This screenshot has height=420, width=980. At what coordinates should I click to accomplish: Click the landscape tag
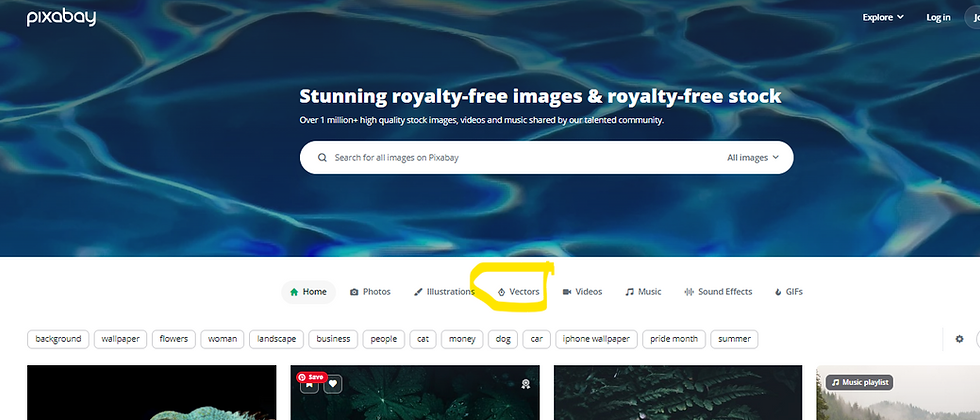coord(276,339)
